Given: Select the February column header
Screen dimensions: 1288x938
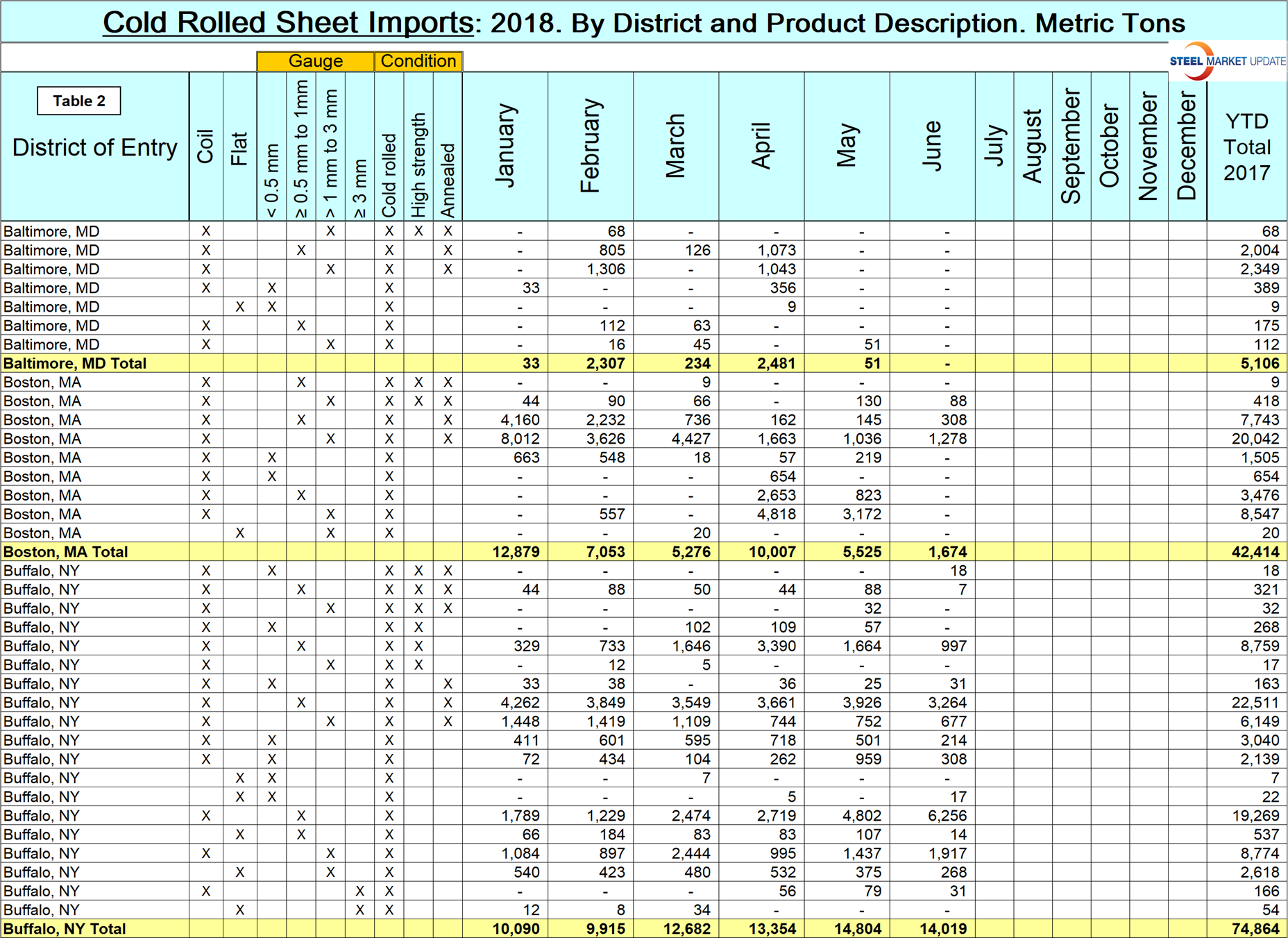Looking at the screenshot, I should click(591, 146).
